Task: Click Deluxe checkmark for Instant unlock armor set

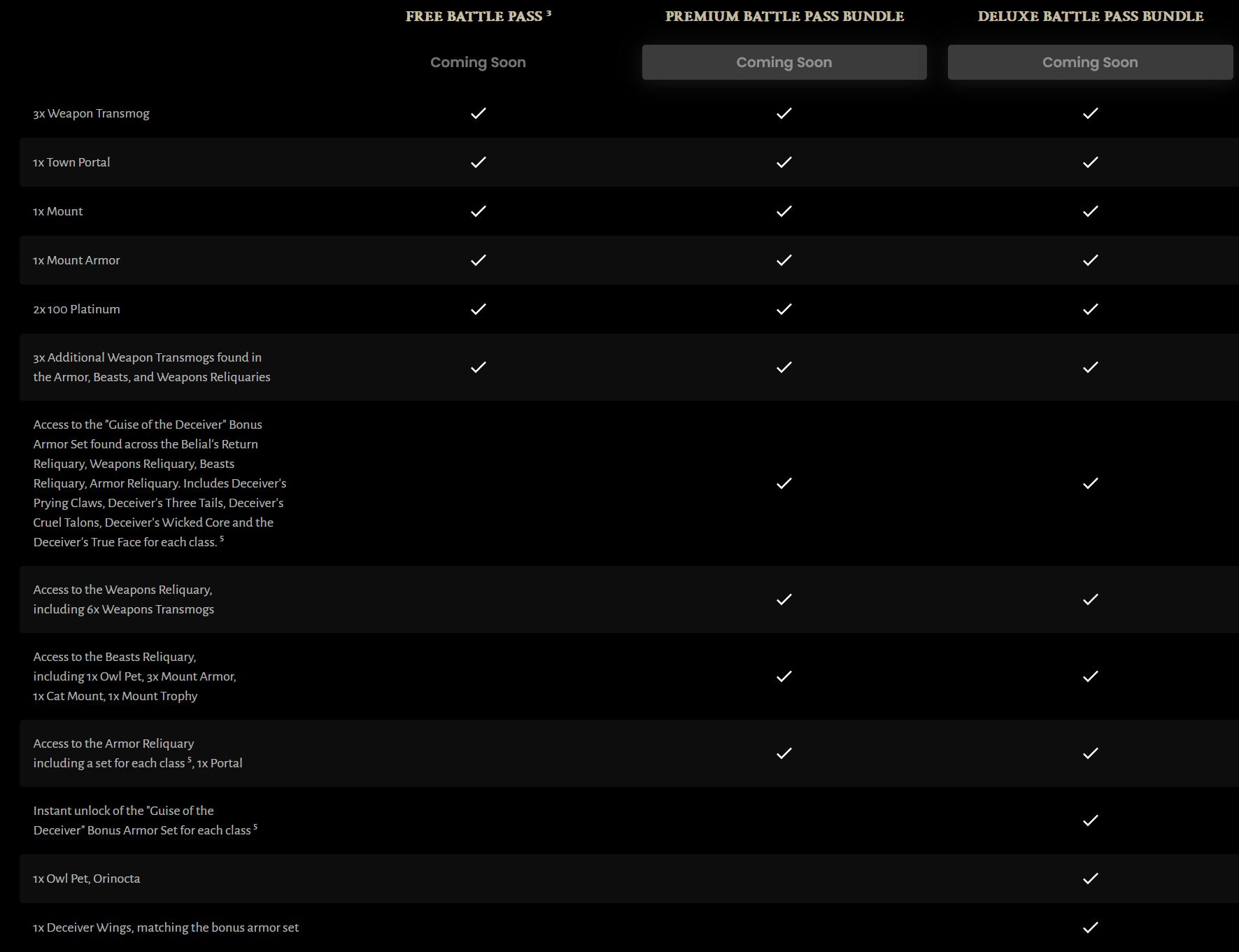Action: pos(1091,820)
